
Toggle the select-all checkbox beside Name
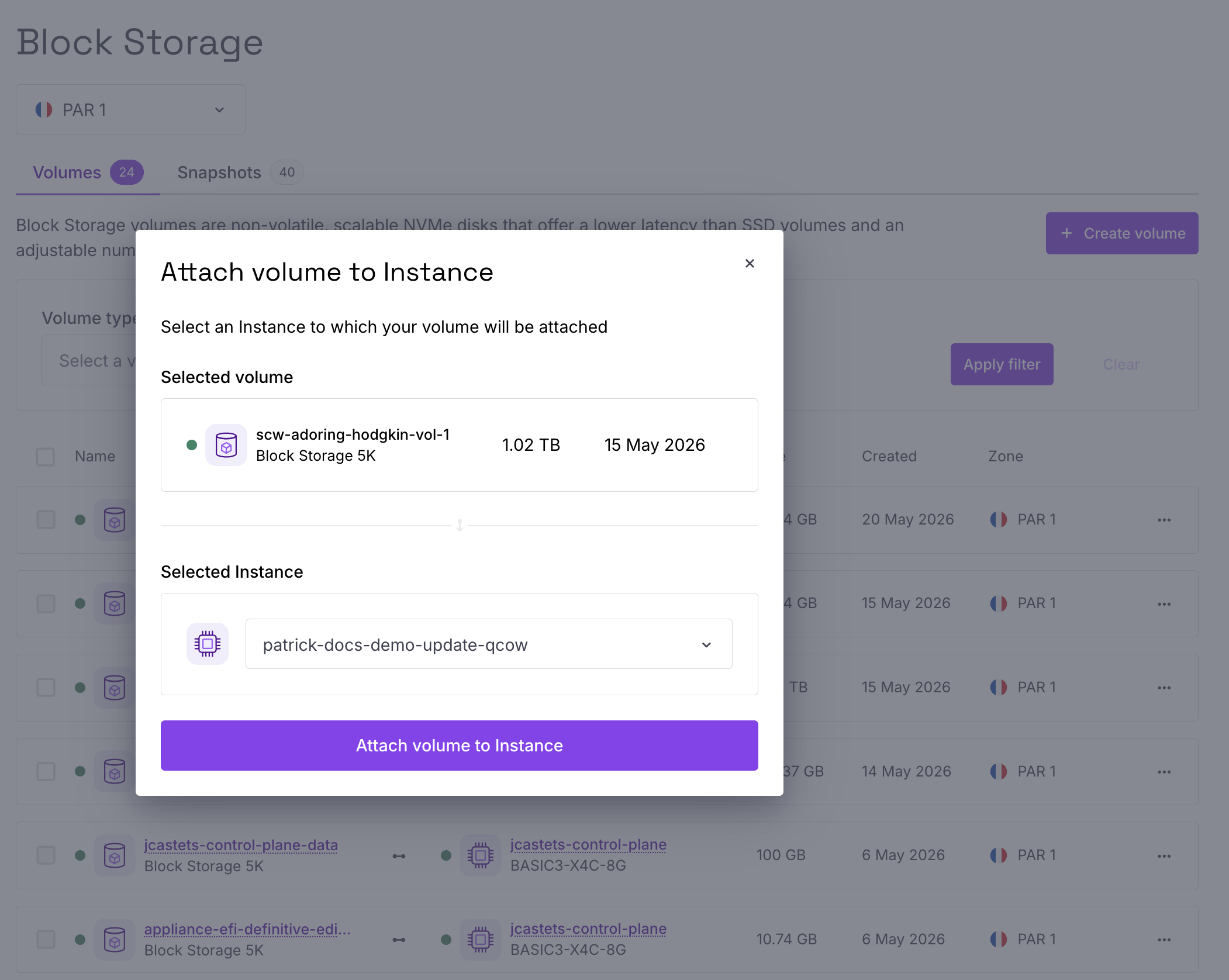tap(46, 457)
